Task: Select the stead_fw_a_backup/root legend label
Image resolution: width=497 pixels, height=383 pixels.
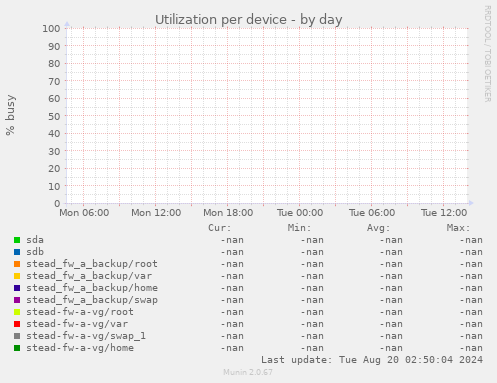Action: (92, 264)
